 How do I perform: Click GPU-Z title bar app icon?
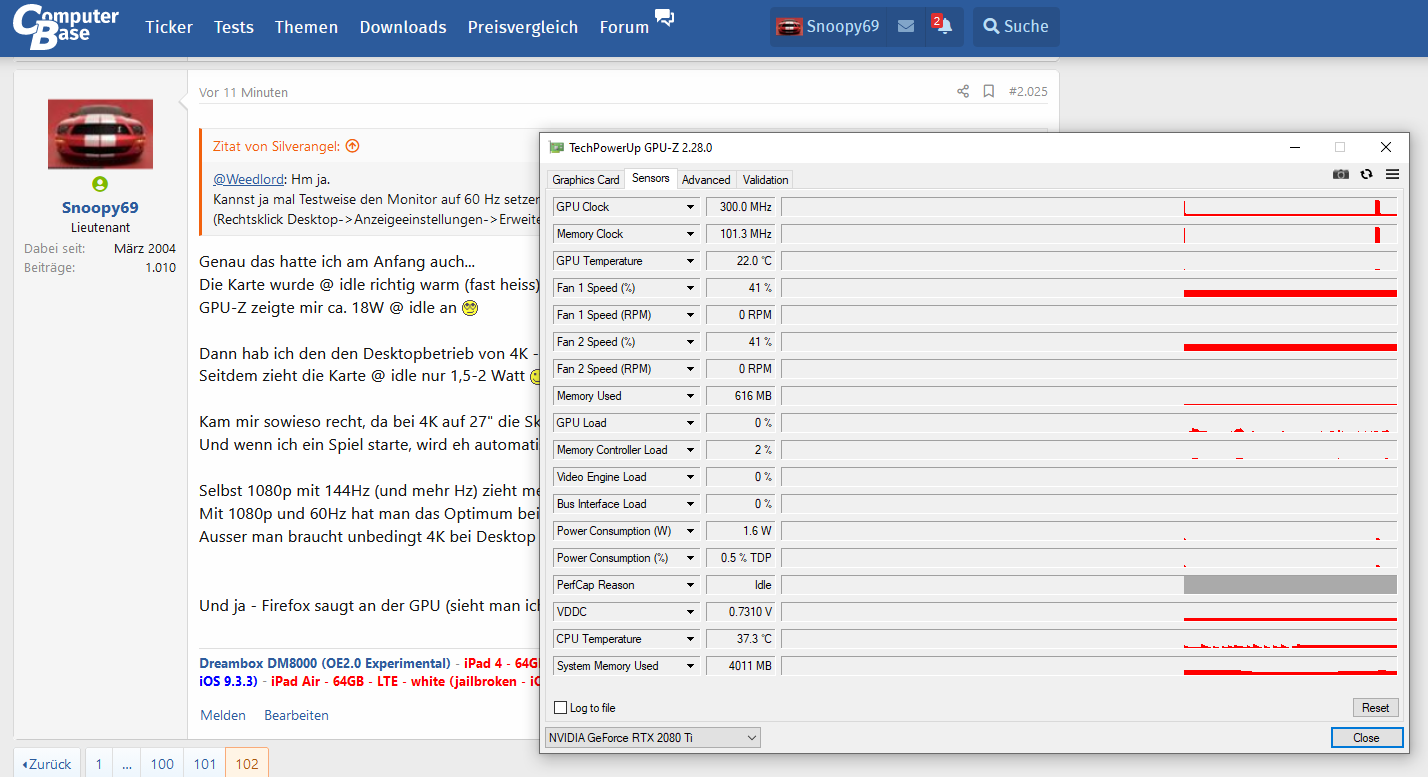[557, 147]
